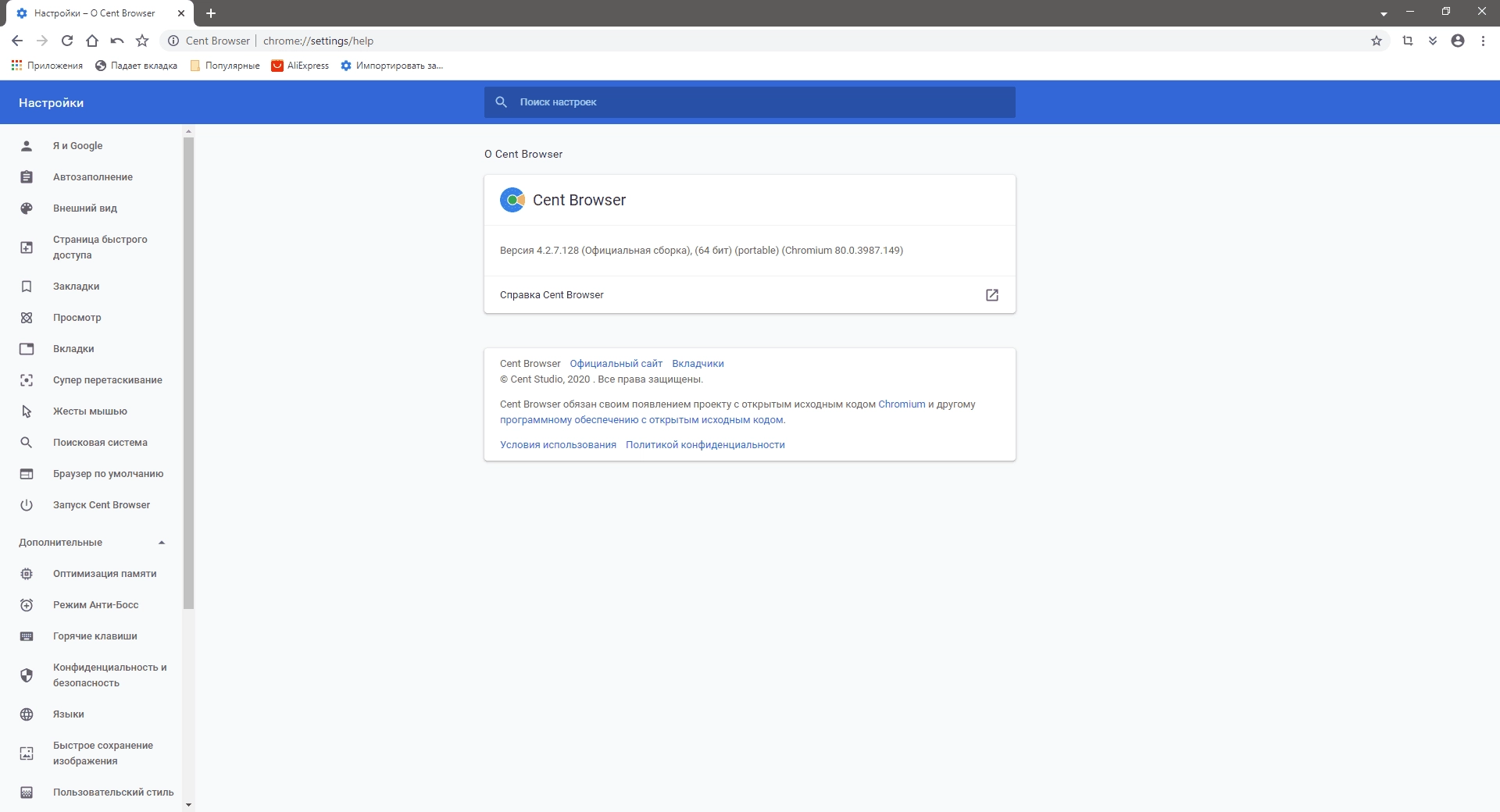Go back with the browser back arrow
Screen dimensions: 1500x812
pos(17,41)
